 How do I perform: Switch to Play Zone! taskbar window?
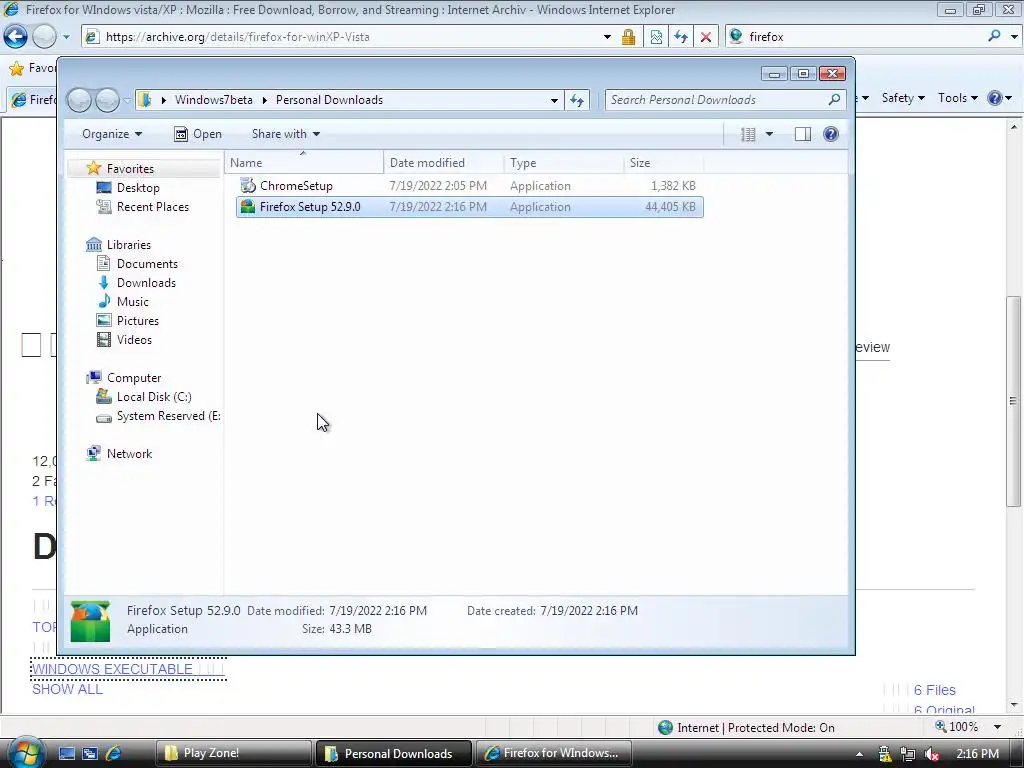[234, 754]
